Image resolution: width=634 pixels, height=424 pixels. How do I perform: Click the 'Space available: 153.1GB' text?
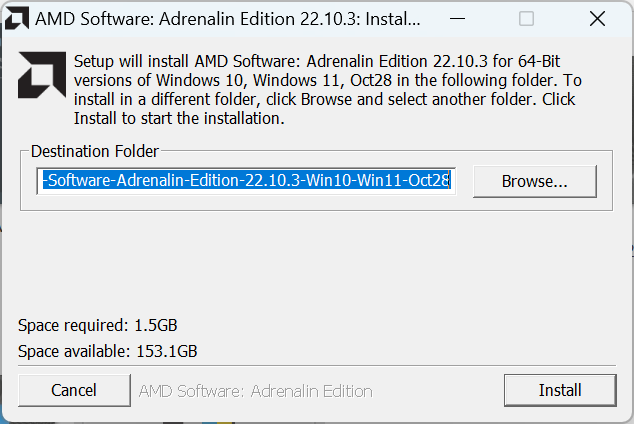click(108, 351)
